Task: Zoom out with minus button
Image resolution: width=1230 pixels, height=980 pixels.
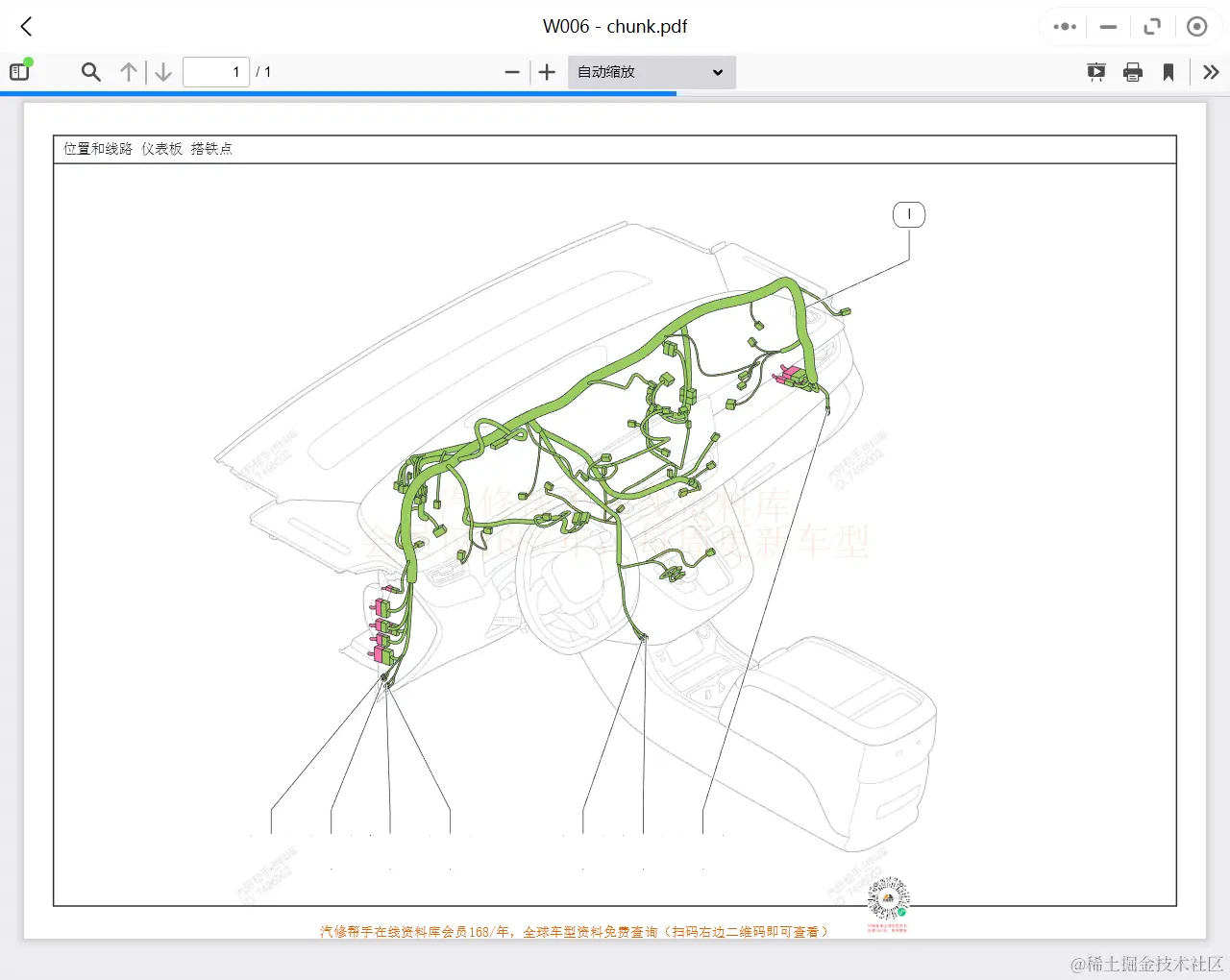Action: pyautogui.click(x=512, y=72)
